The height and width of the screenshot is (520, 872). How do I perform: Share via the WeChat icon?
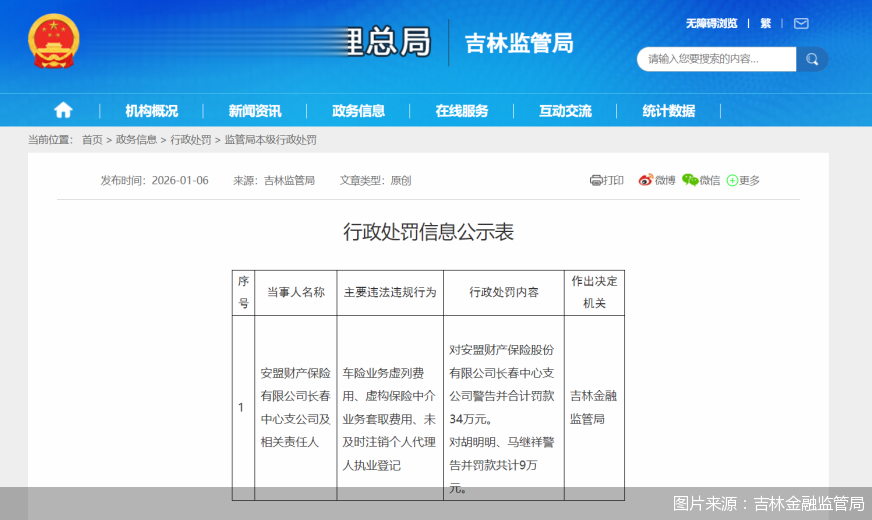point(690,180)
